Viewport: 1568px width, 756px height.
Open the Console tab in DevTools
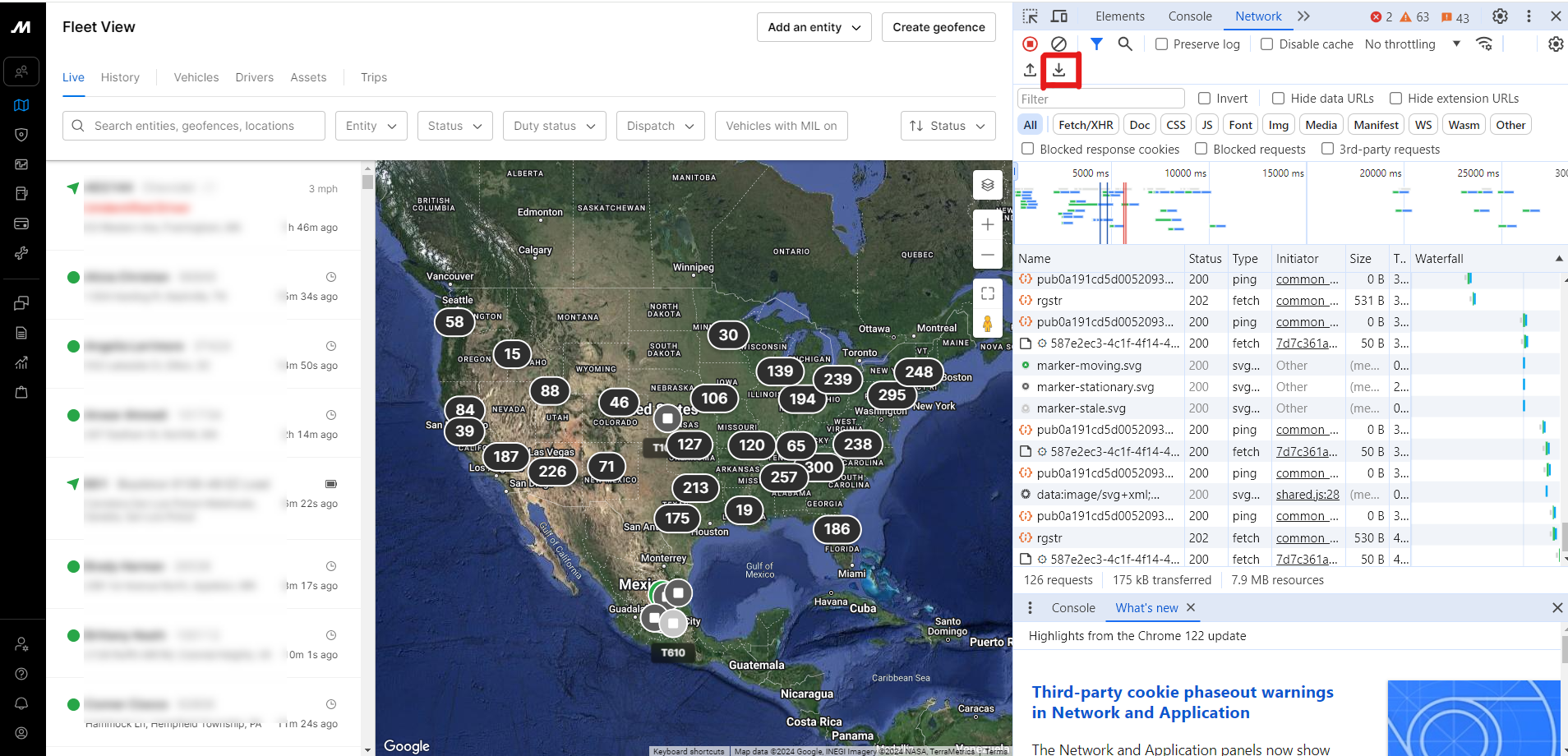click(1189, 16)
